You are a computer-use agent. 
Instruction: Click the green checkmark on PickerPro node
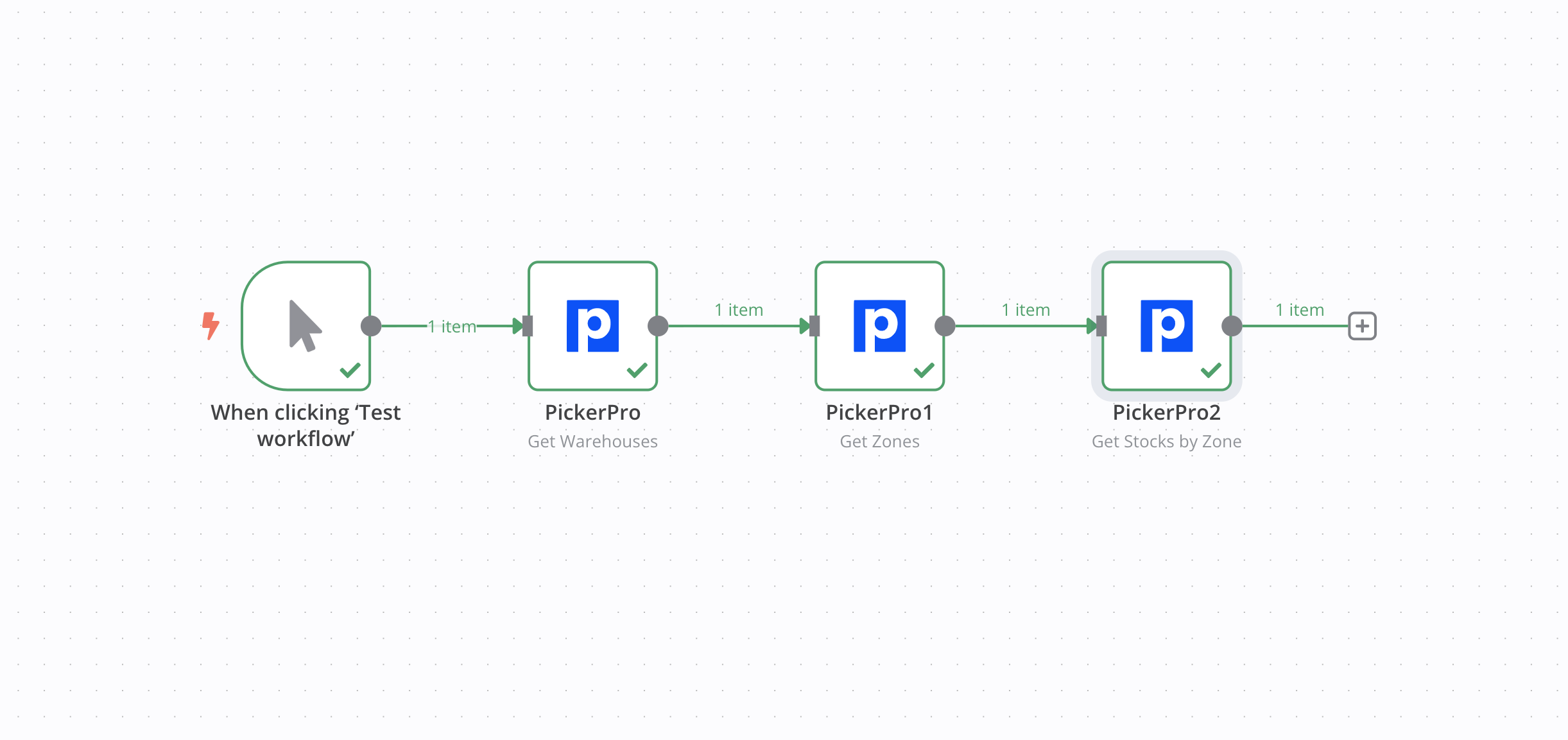pyautogui.click(x=637, y=370)
